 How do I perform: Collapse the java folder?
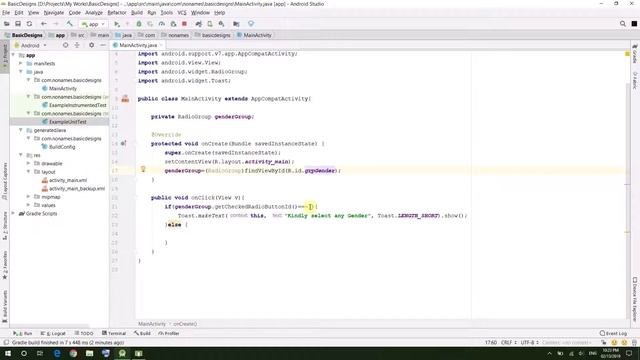pos(21,72)
